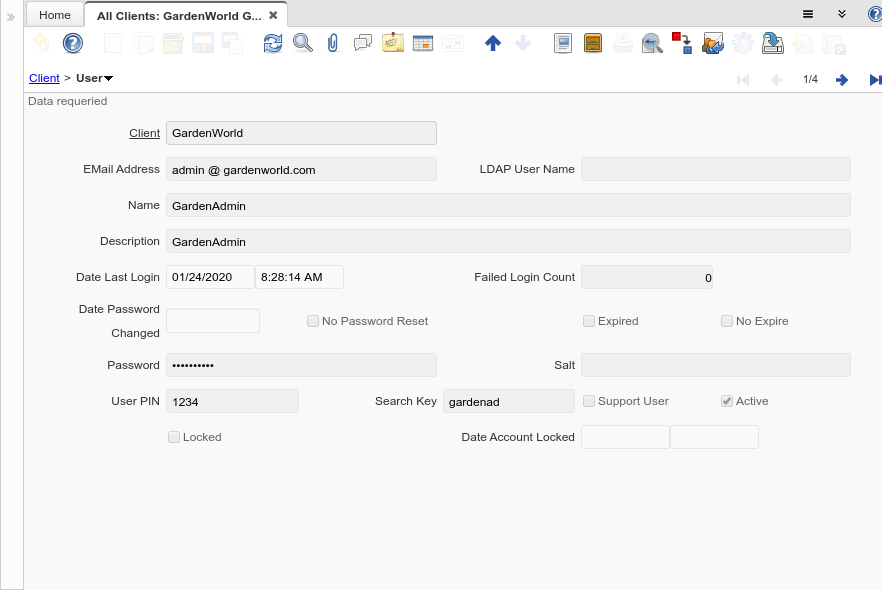Open Zoom Across icon
This screenshot has width=882, height=590.
pos(652,43)
